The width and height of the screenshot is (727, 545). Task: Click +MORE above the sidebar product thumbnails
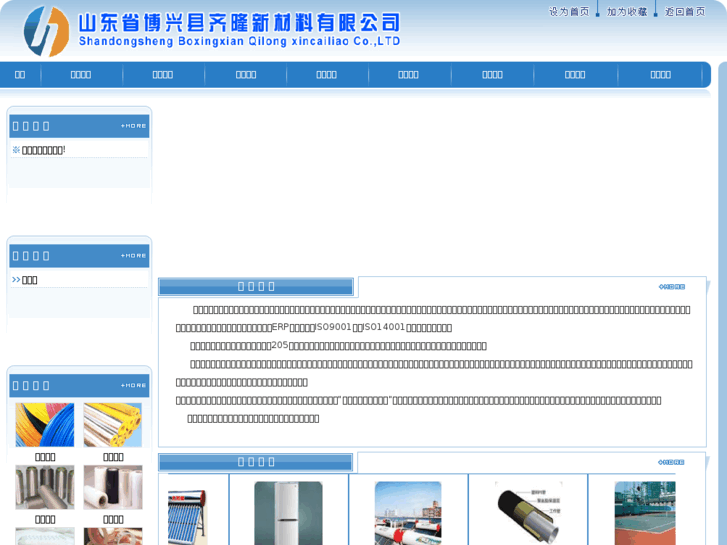coord(134,385)
